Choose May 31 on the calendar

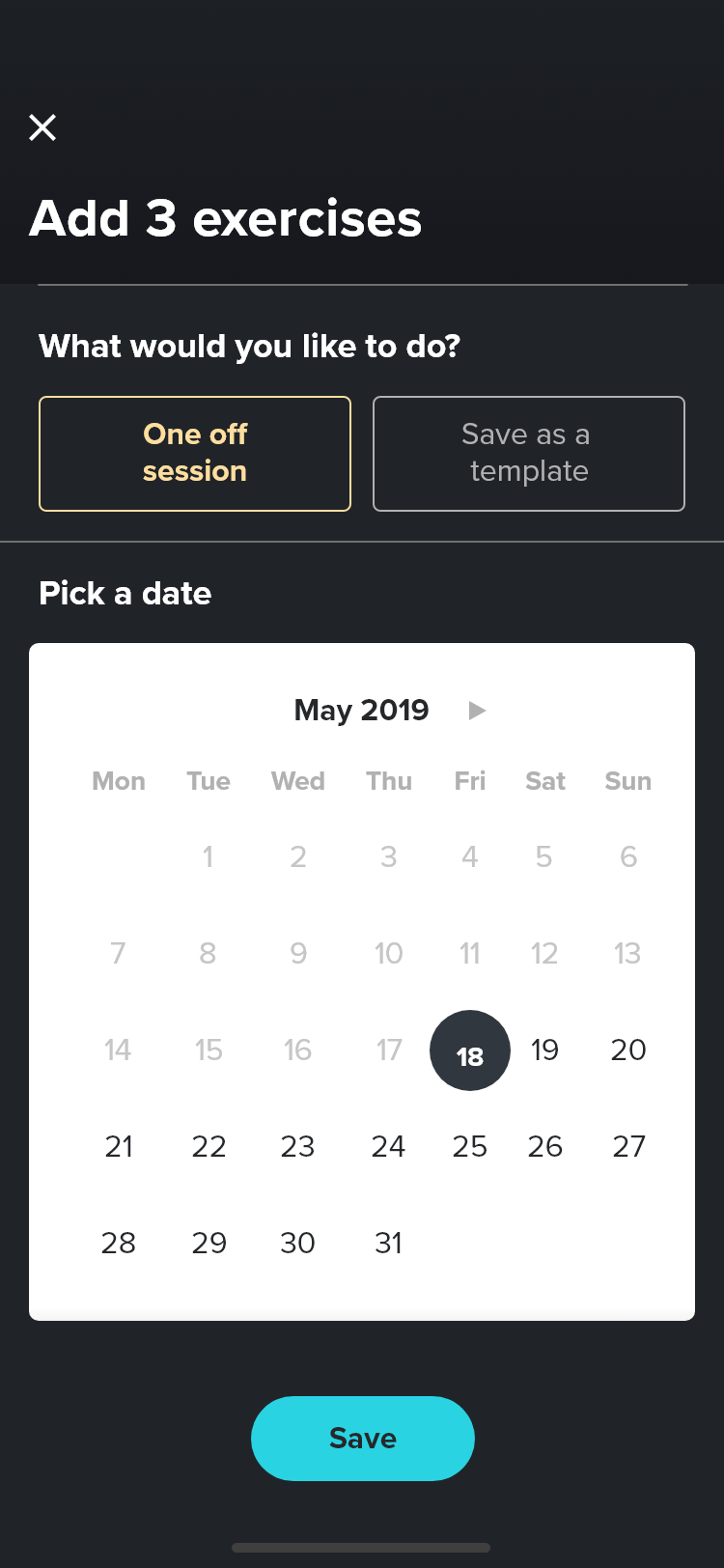click(388, 1244)
